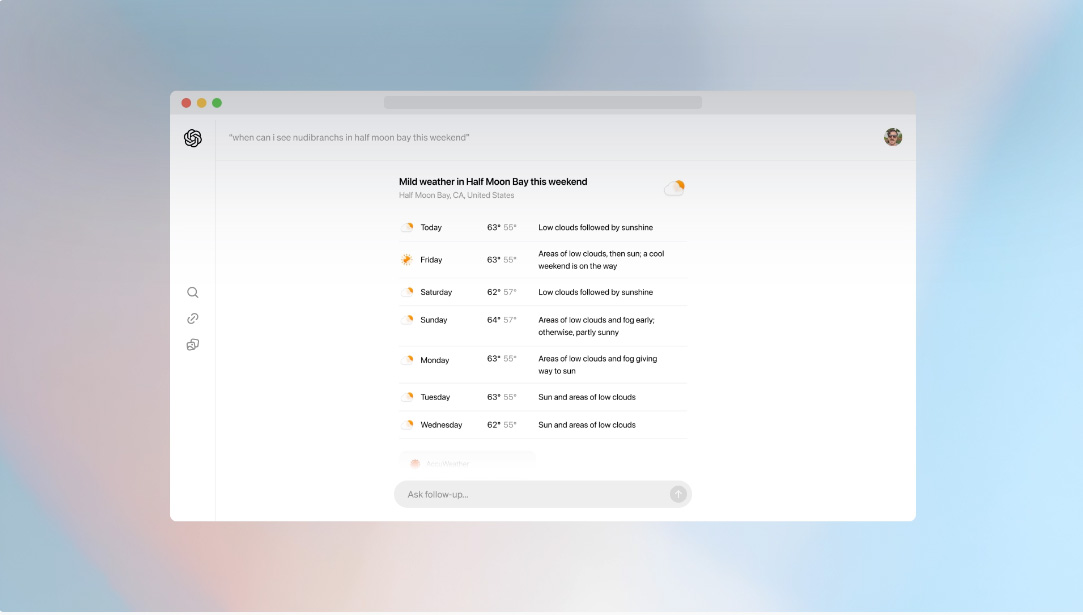This screenshot has height=615, width=1083.
Task: Click the yellow minimize window button
Action: [202, 103]
